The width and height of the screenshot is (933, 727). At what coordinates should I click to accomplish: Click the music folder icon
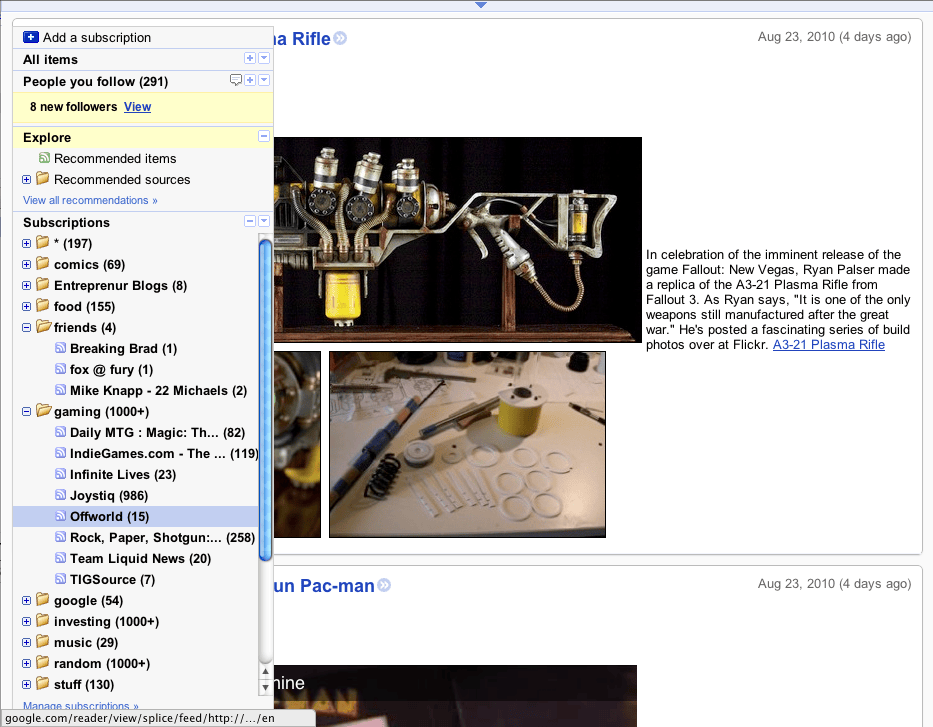click(43, 641)
